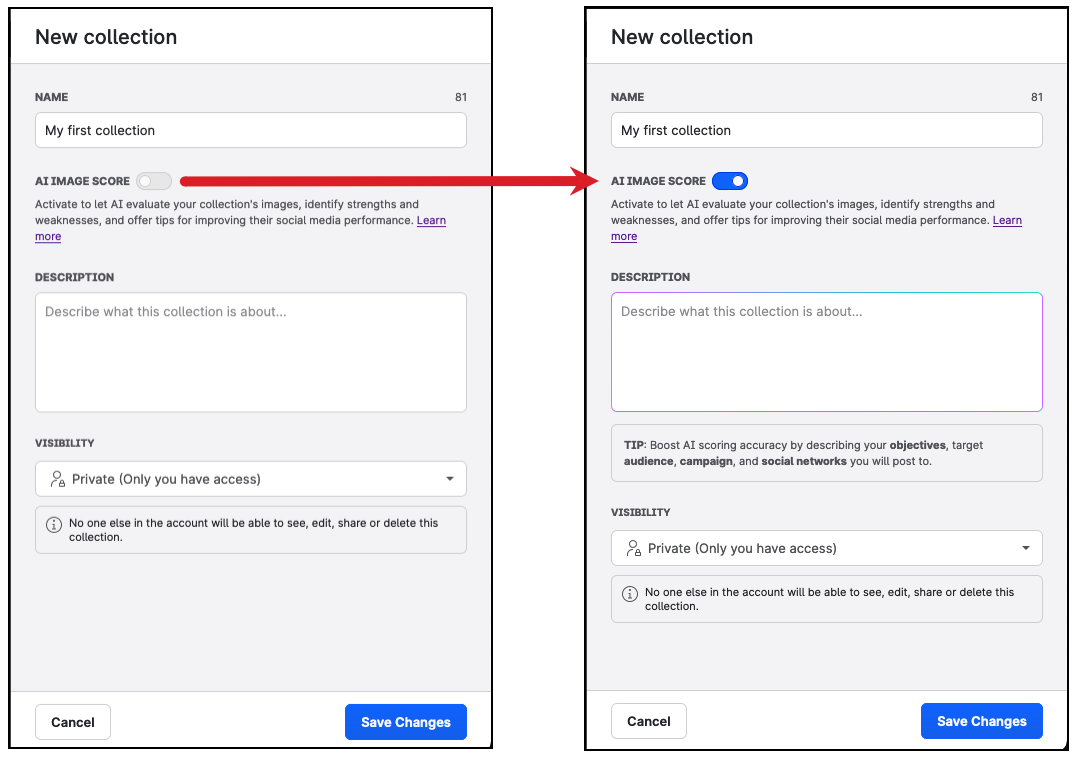
Task: Click the info icon in the right dialog's notice
Action: (630, 593)
